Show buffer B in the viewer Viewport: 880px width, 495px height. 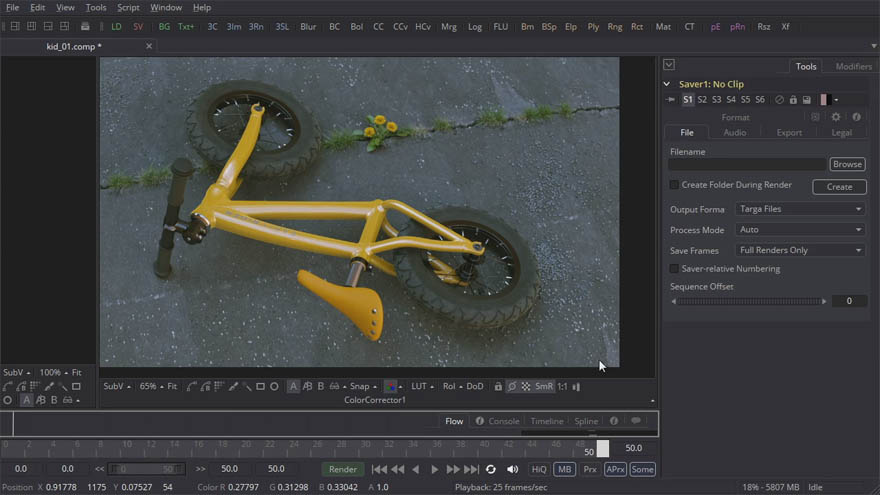pyautogui.click(x=320, y=386)
